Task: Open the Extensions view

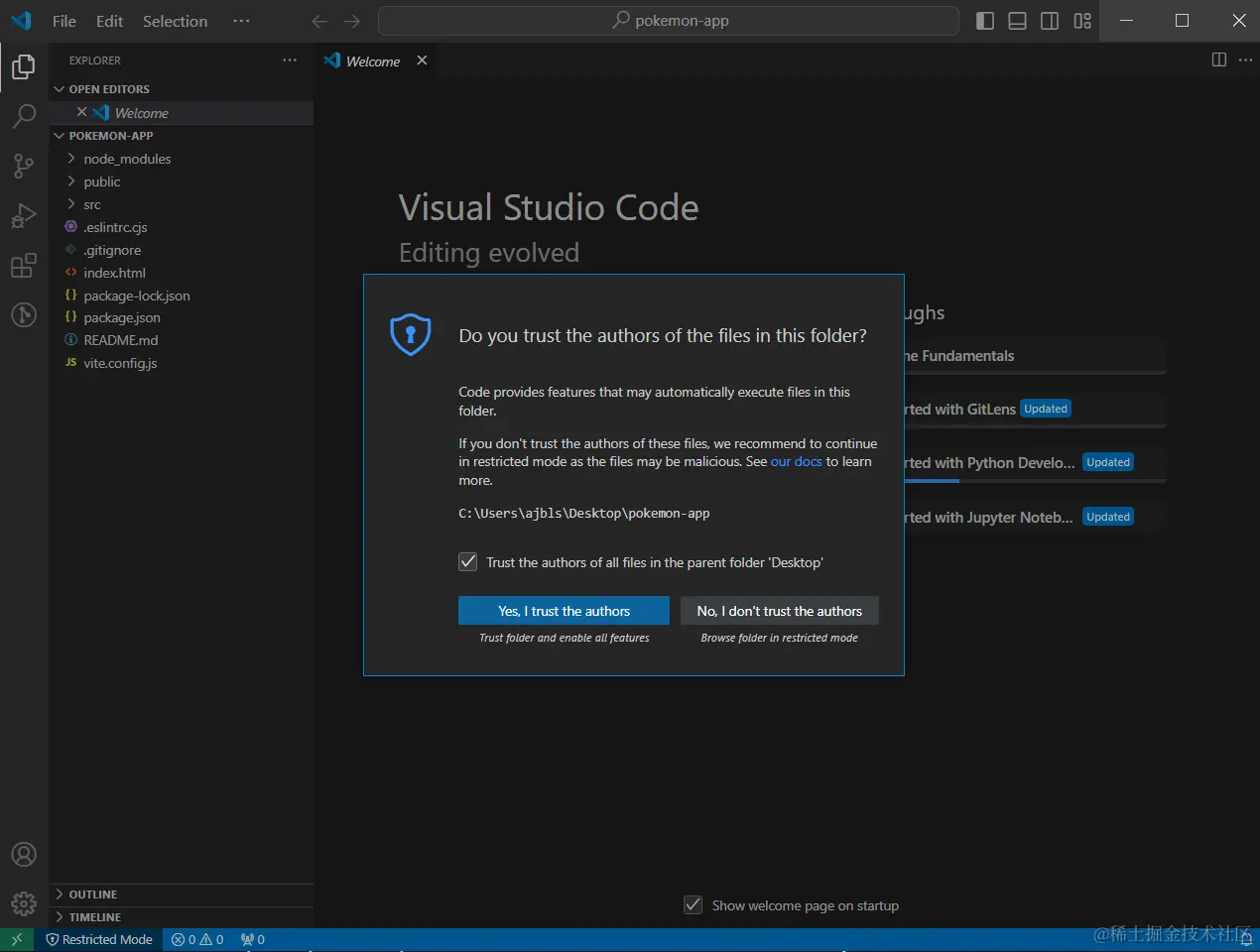Action: [x=24, y=266]
